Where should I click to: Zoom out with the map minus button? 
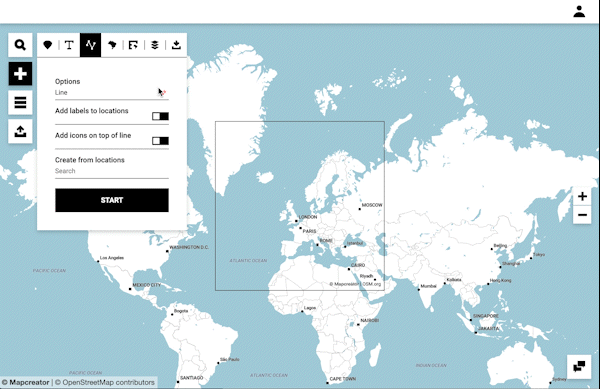coord(582,215)
